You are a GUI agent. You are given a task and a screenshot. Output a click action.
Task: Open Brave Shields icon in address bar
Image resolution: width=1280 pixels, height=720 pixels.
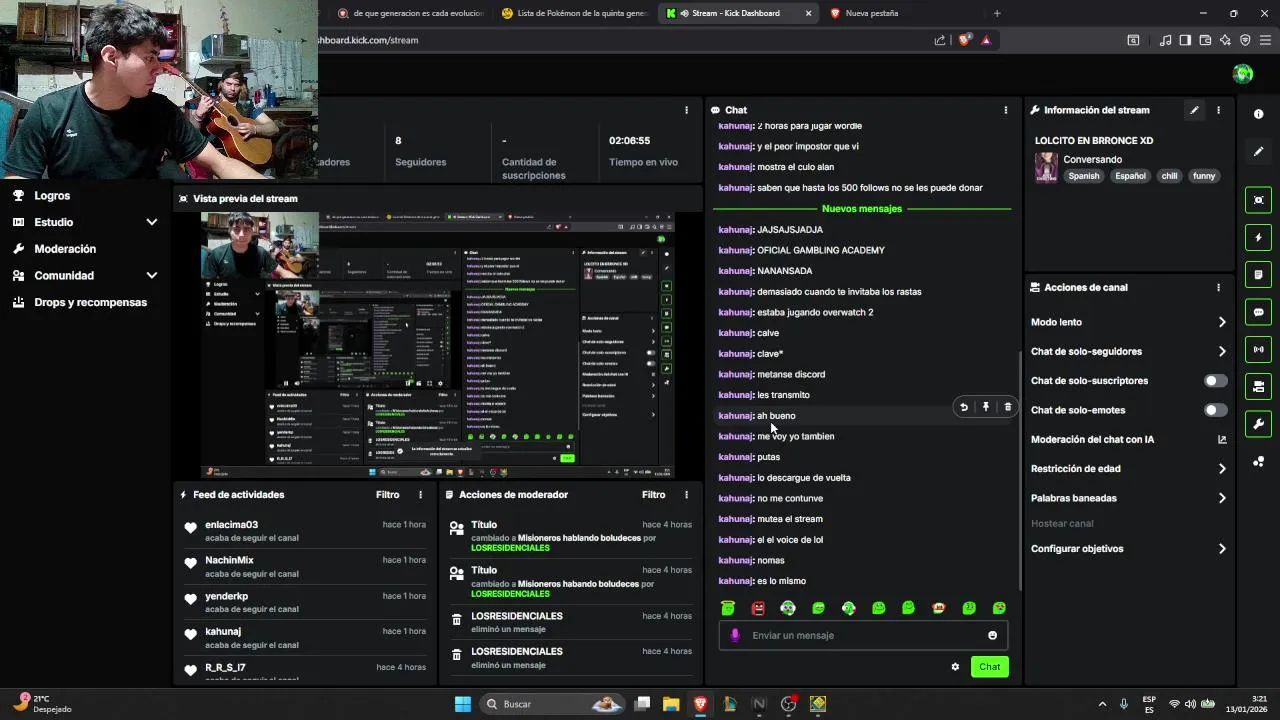(x=964, y=40)
